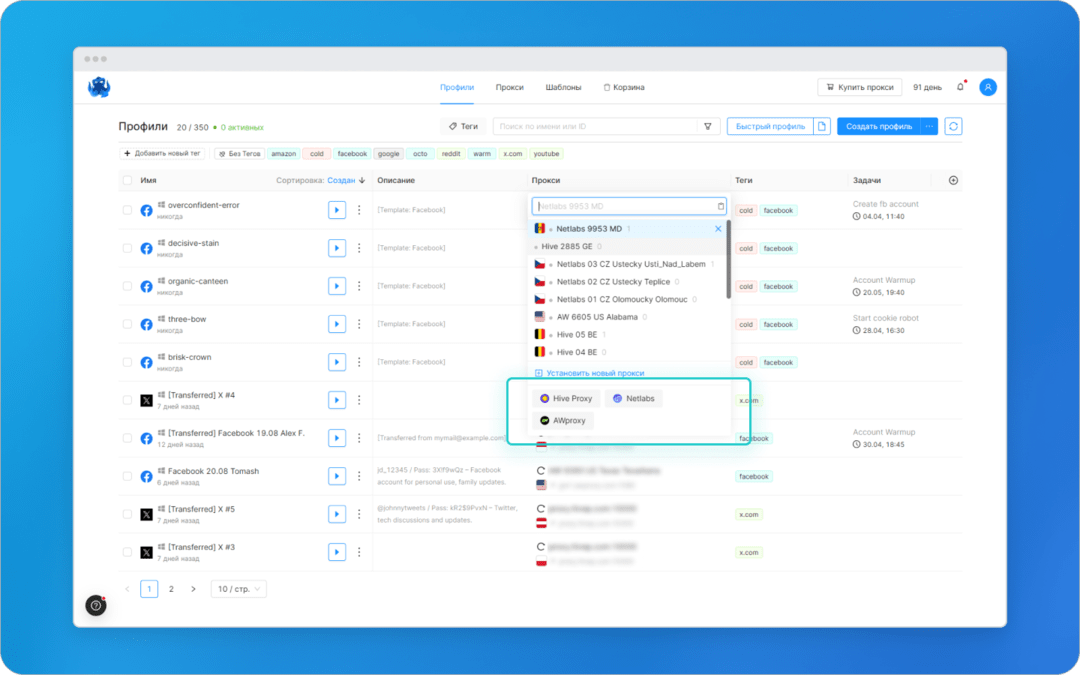This screenshot has height=675, width=1080.
Task: Select proxy Hive 2885 GE
Action: 627,247
